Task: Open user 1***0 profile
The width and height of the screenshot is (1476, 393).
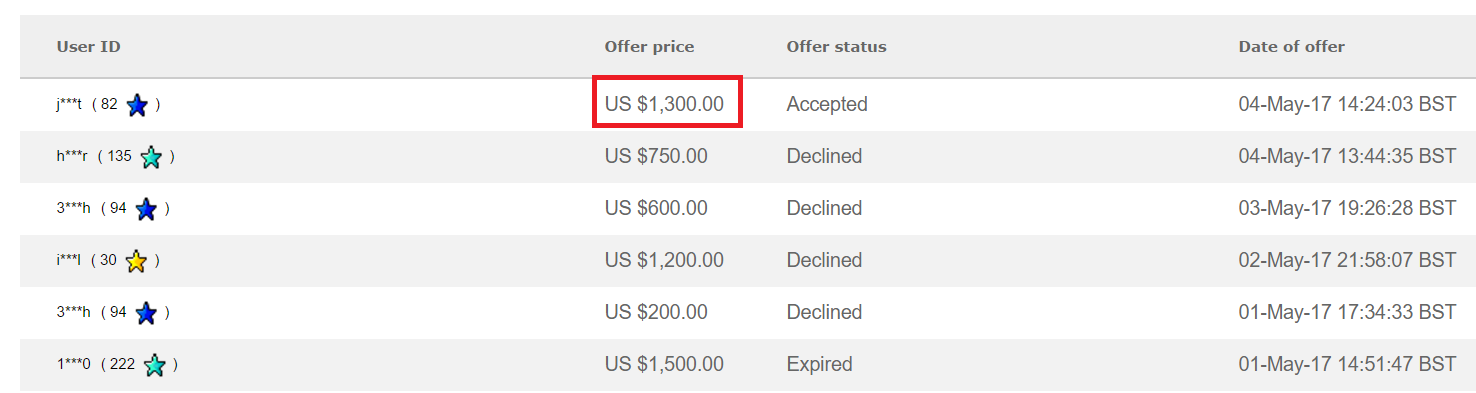Action: pos(73,364)
